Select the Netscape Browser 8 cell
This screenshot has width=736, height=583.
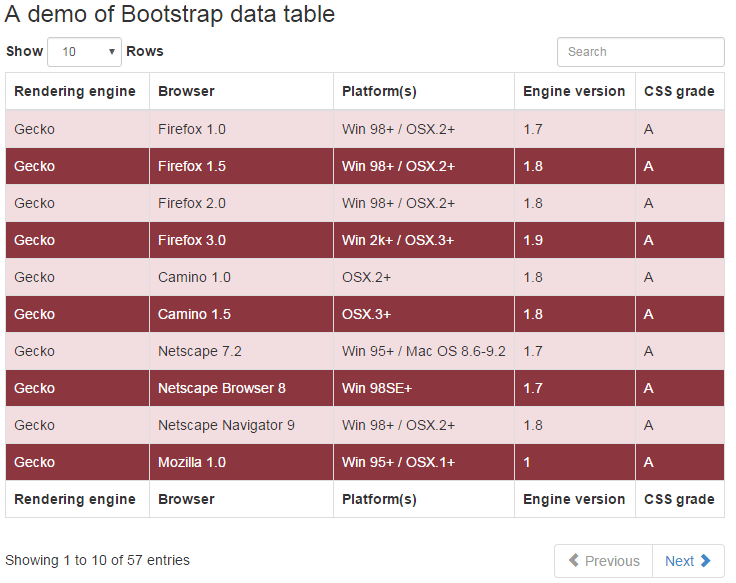(241, 388)
